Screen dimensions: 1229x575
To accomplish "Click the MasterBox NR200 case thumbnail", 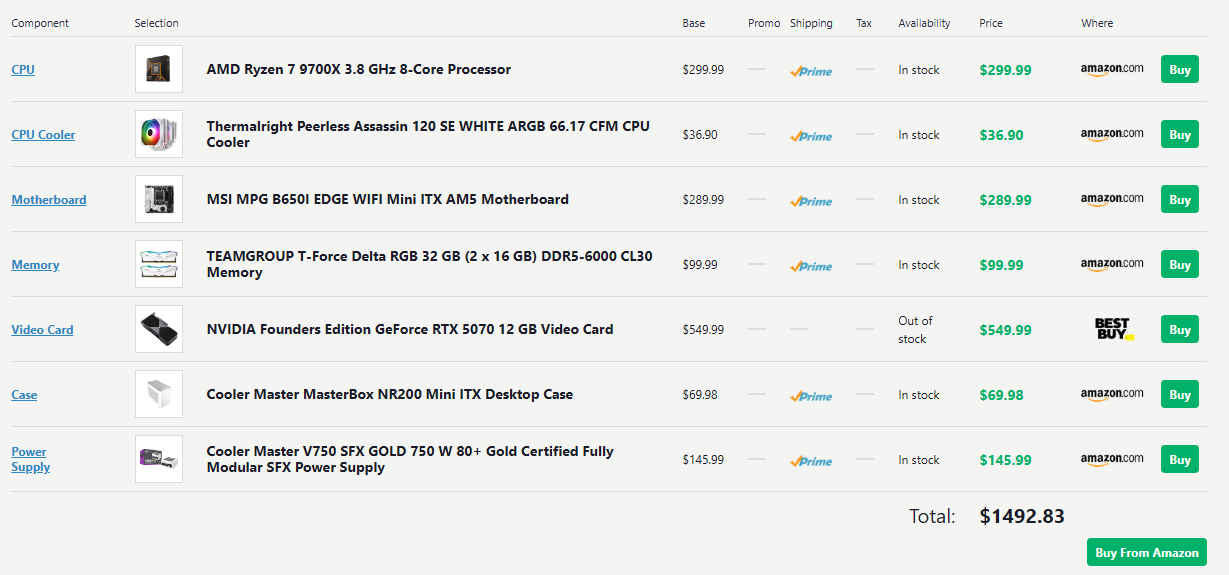I will point(159,394).
